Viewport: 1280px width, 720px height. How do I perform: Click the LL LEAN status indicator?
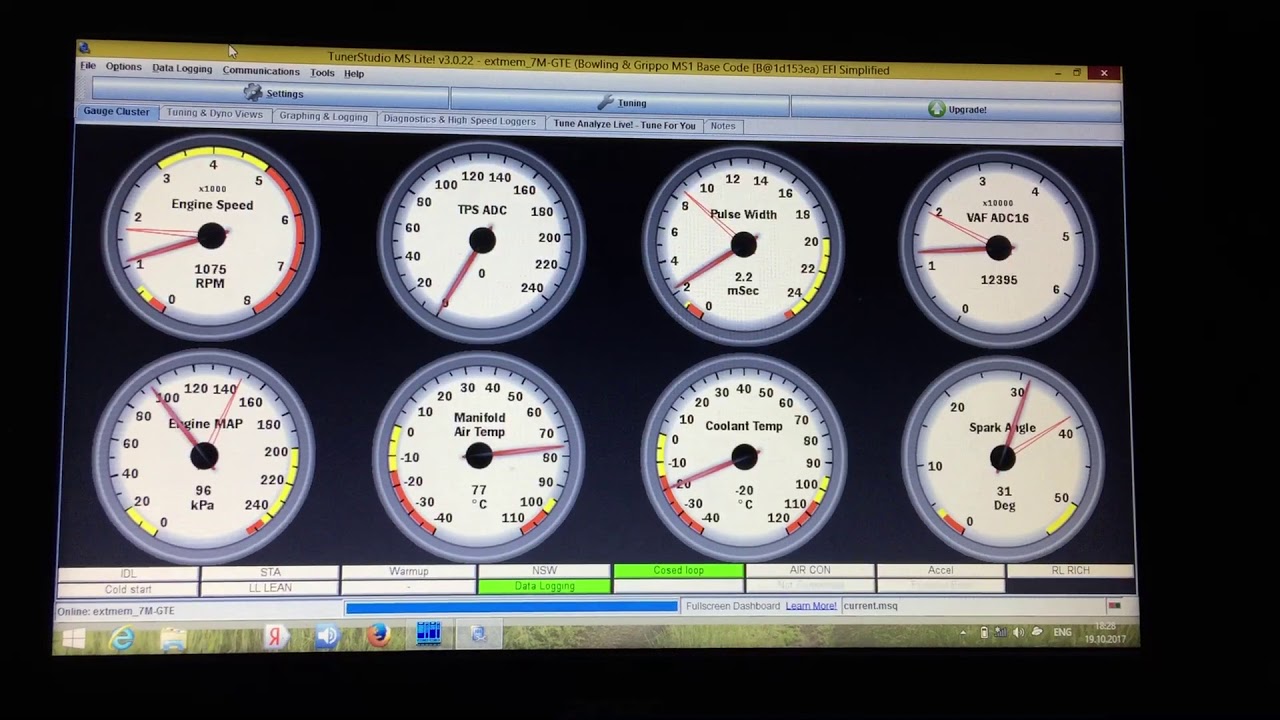pyautogui.click(x=270, y=588)
